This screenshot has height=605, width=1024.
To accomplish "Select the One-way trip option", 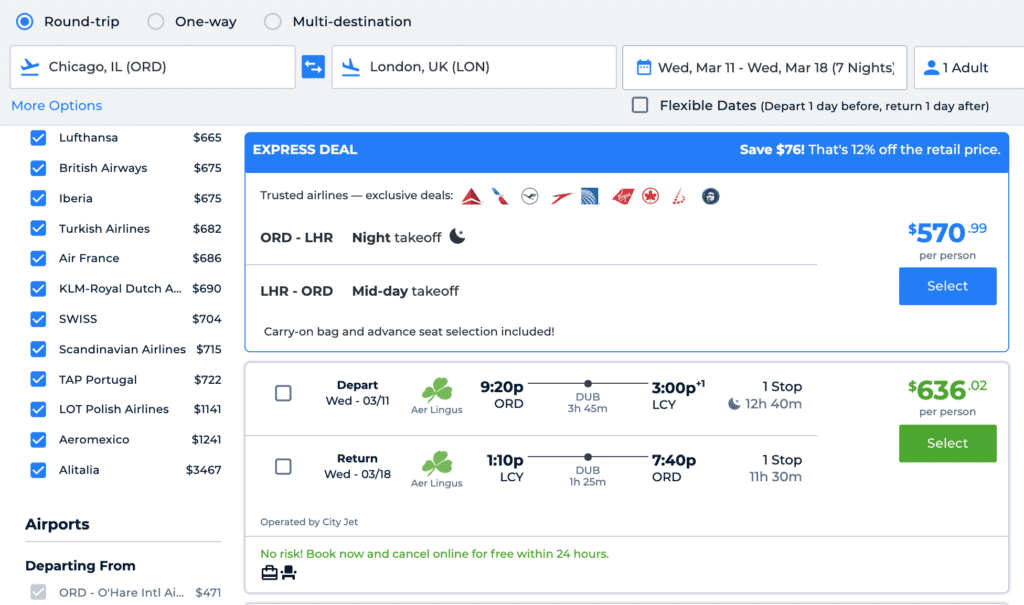I will point(156,21).
